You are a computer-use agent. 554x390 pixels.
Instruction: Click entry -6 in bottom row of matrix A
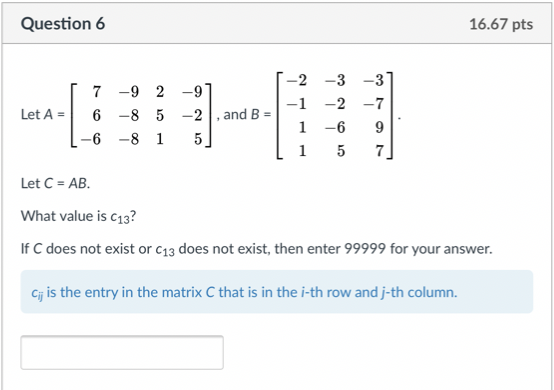point(91,139)
